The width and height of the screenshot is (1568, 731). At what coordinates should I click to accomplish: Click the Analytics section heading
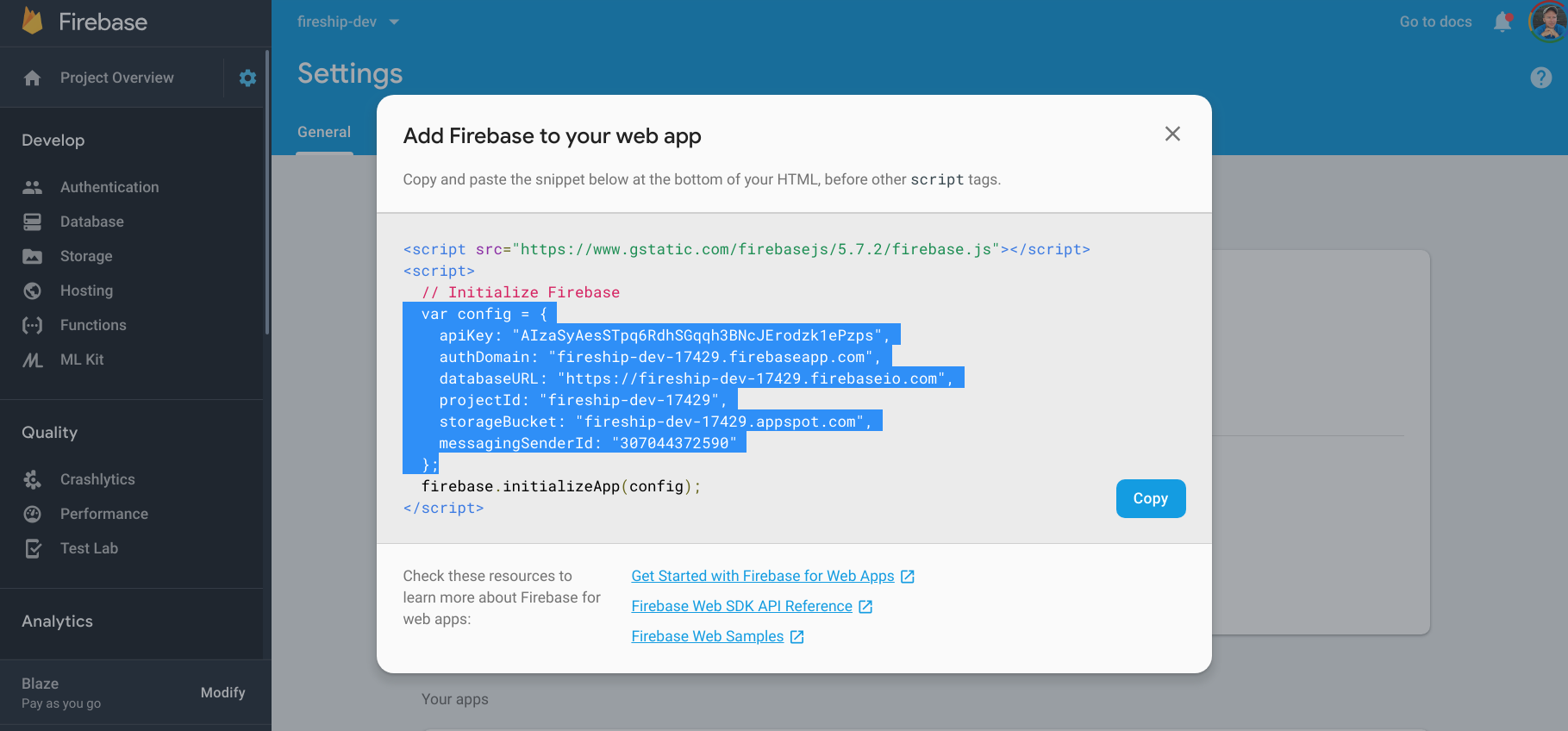coord(57,621)
